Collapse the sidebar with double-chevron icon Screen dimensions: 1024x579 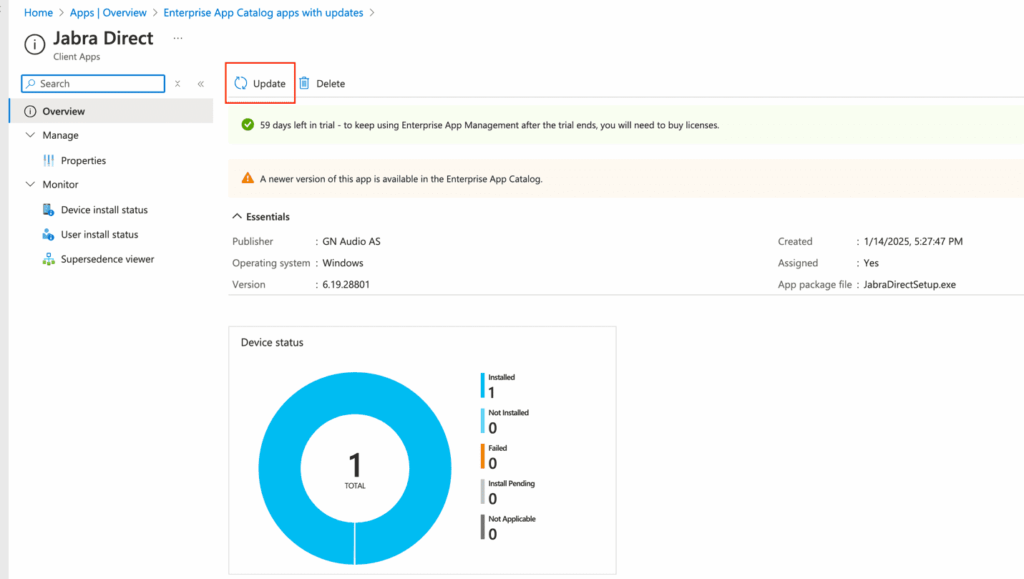(x=201, y=84)
